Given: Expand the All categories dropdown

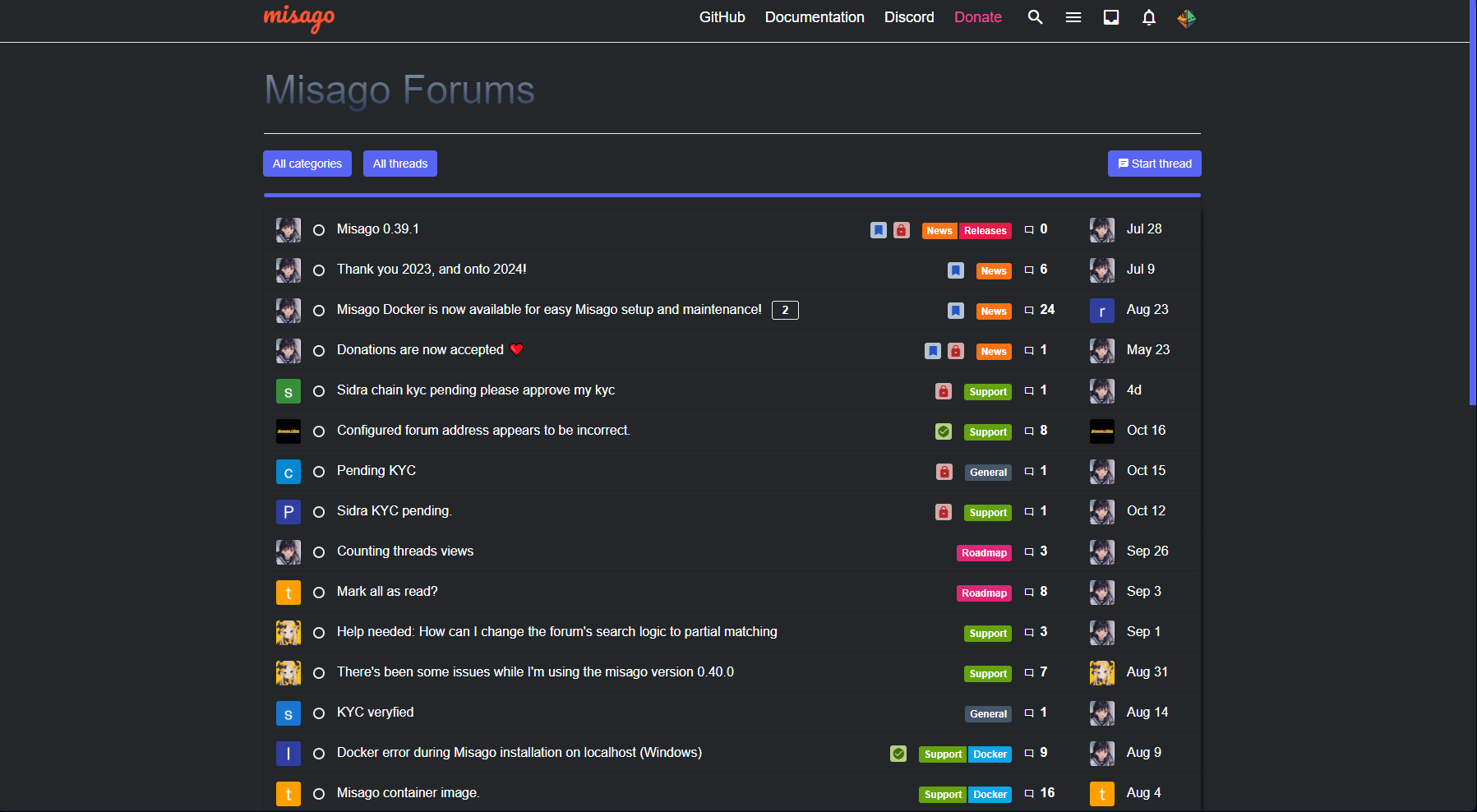Looking at the screenshot, I should click(x=307, y=164).
